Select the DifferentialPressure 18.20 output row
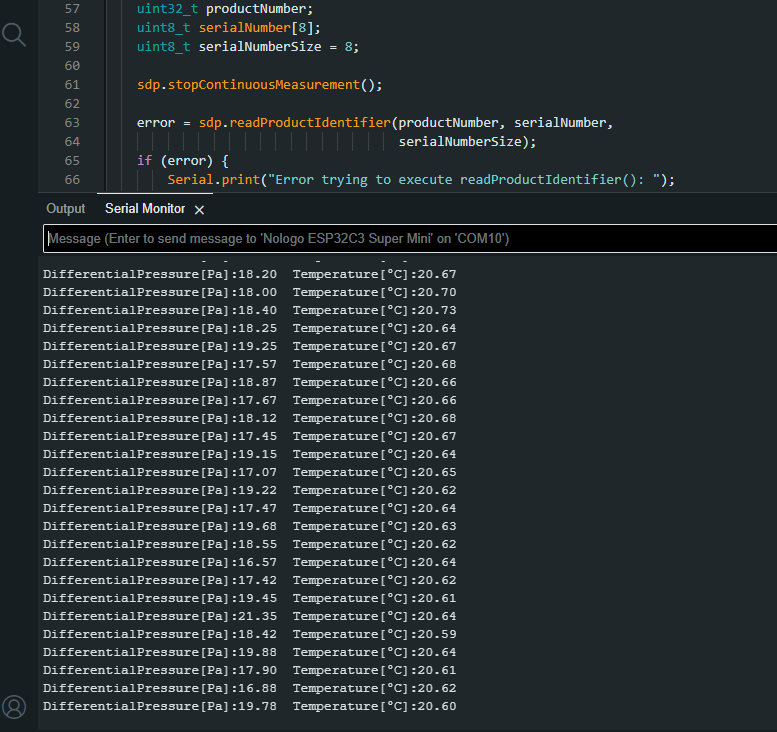777x732 pixels. click(249, 274)
